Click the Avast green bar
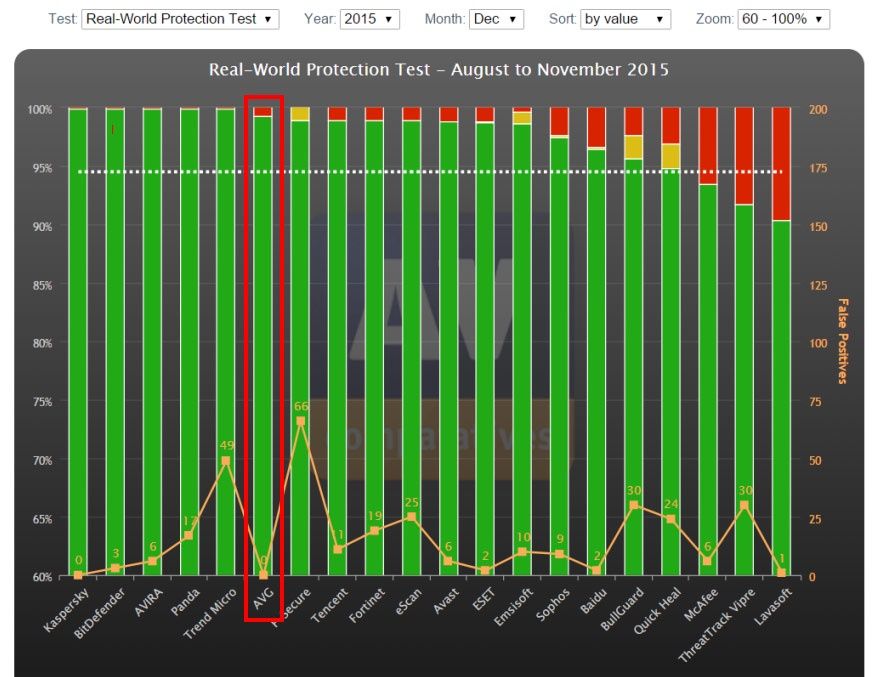Image resolution: width=880 pixels, height=677 pixels. pyautogui.click(x=448, y=348)
